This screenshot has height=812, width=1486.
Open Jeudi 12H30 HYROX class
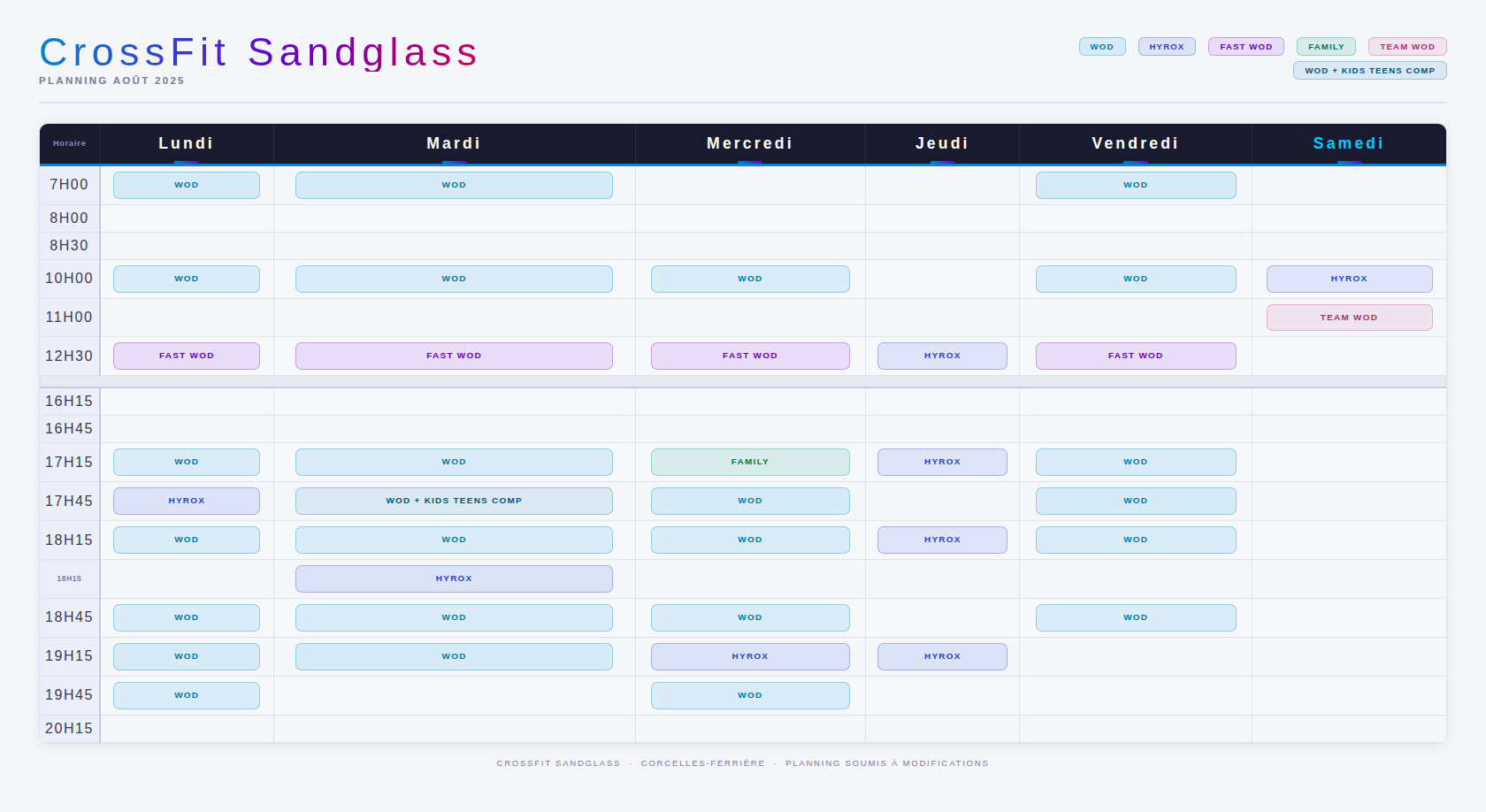coord(942,356)
